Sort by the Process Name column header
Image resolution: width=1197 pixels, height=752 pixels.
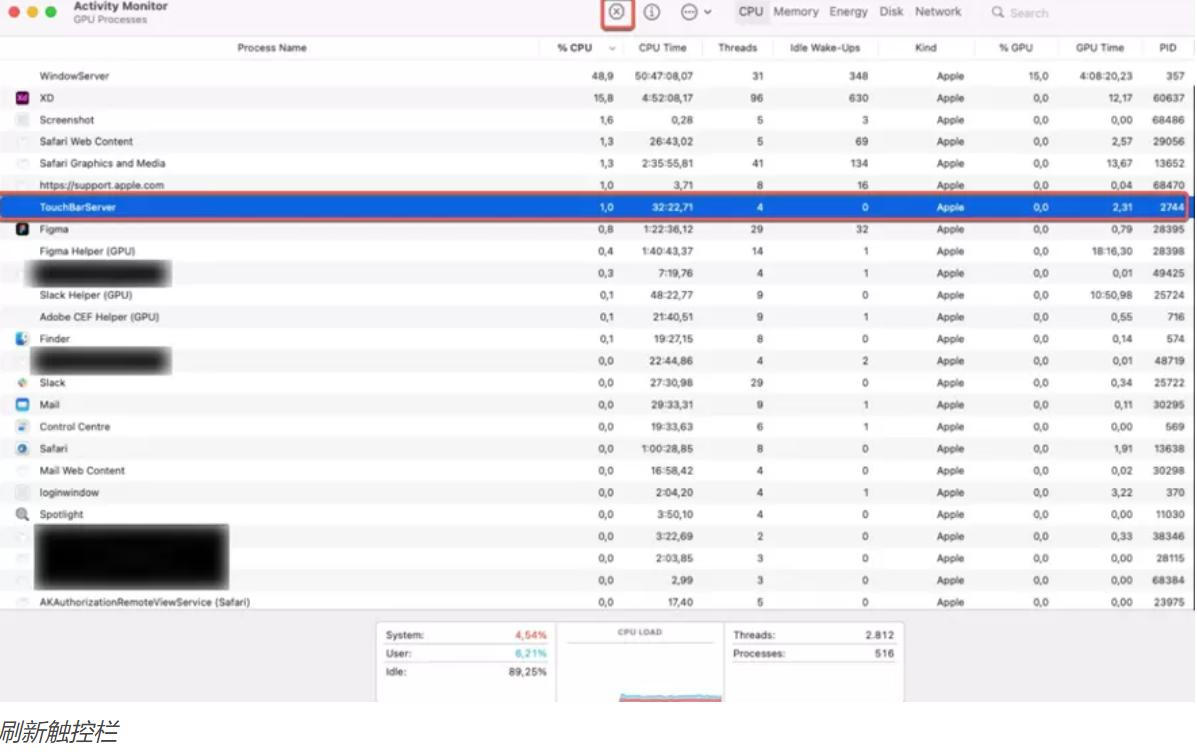coord(272,48)
